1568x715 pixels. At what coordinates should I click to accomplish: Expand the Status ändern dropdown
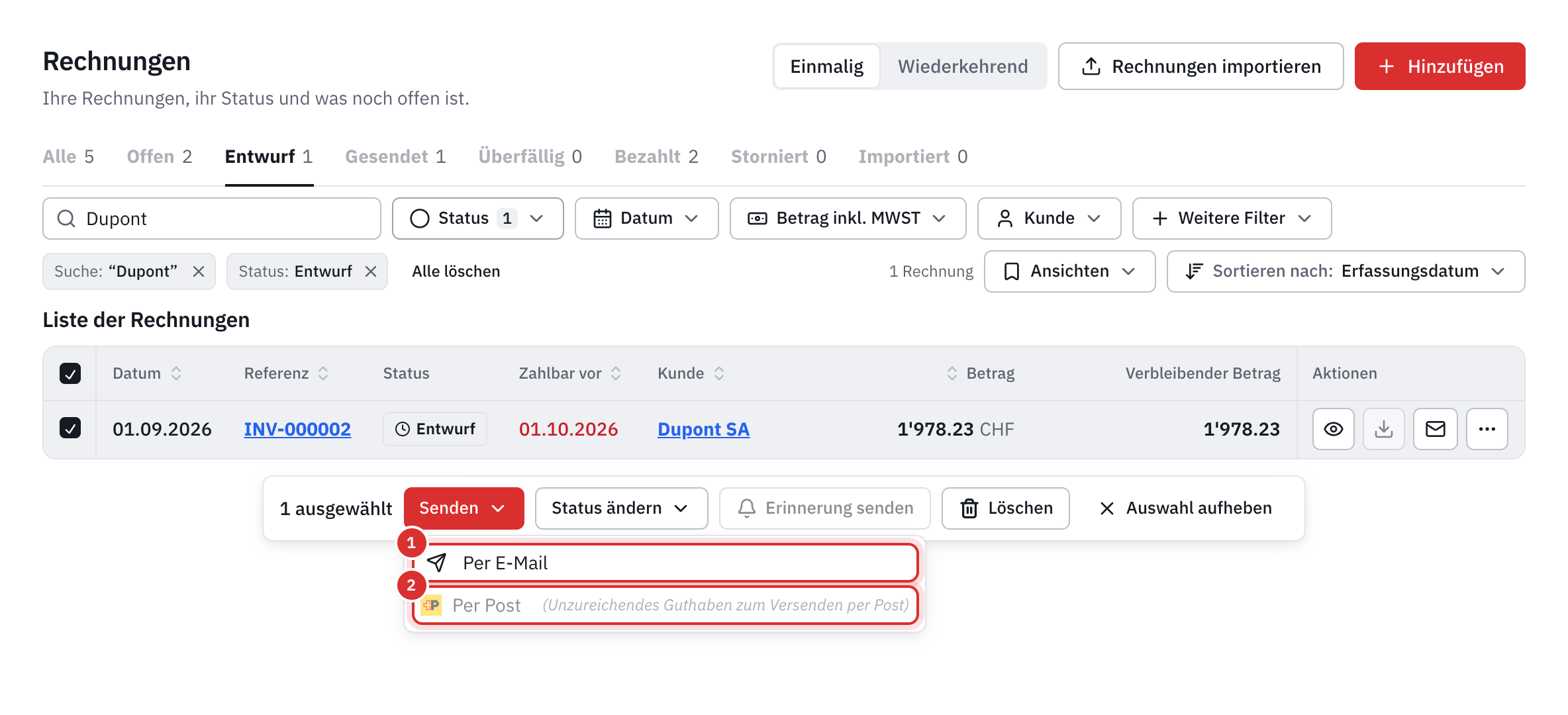621,508
